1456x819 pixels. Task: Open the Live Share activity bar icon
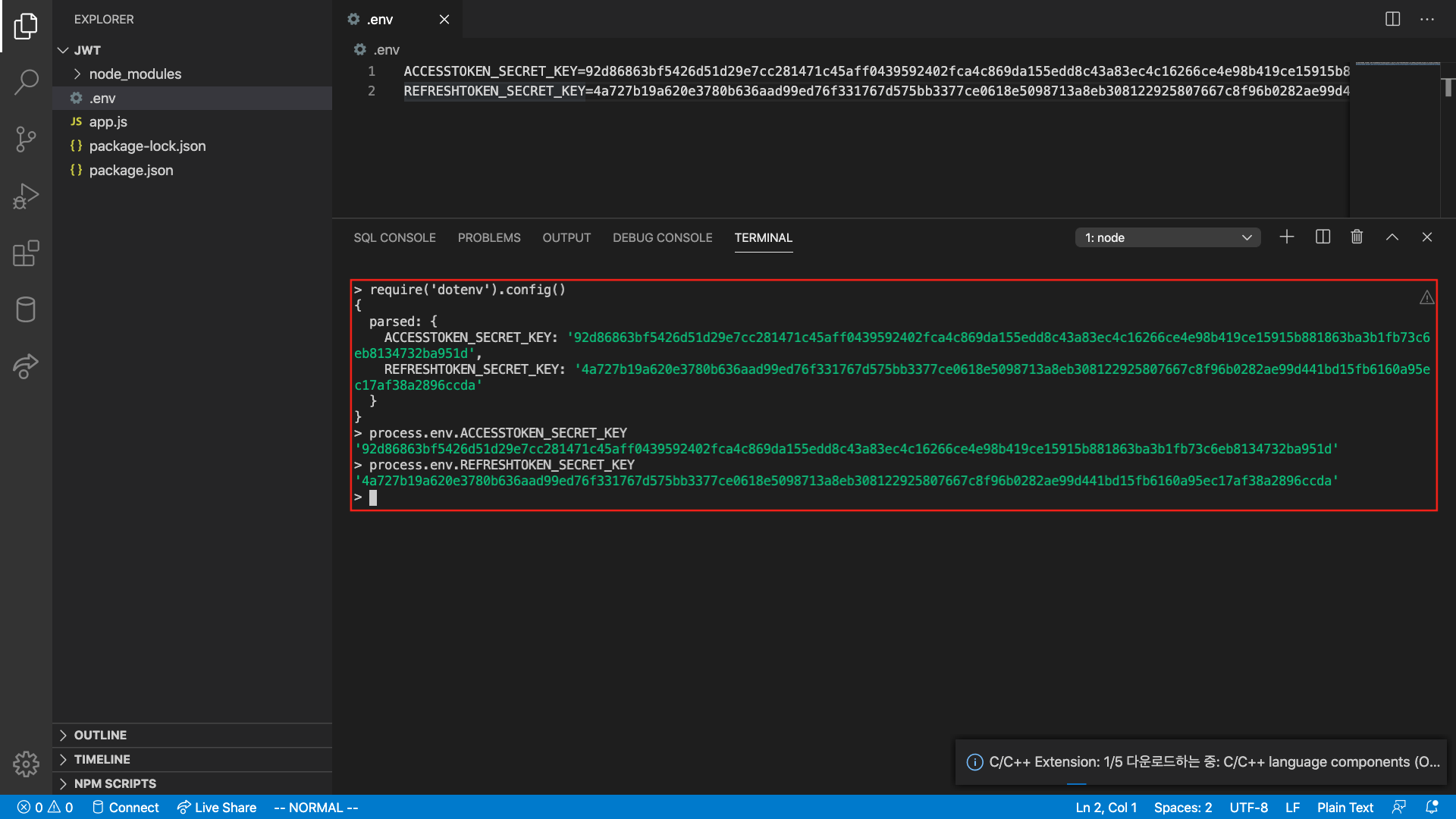[26, 366]
